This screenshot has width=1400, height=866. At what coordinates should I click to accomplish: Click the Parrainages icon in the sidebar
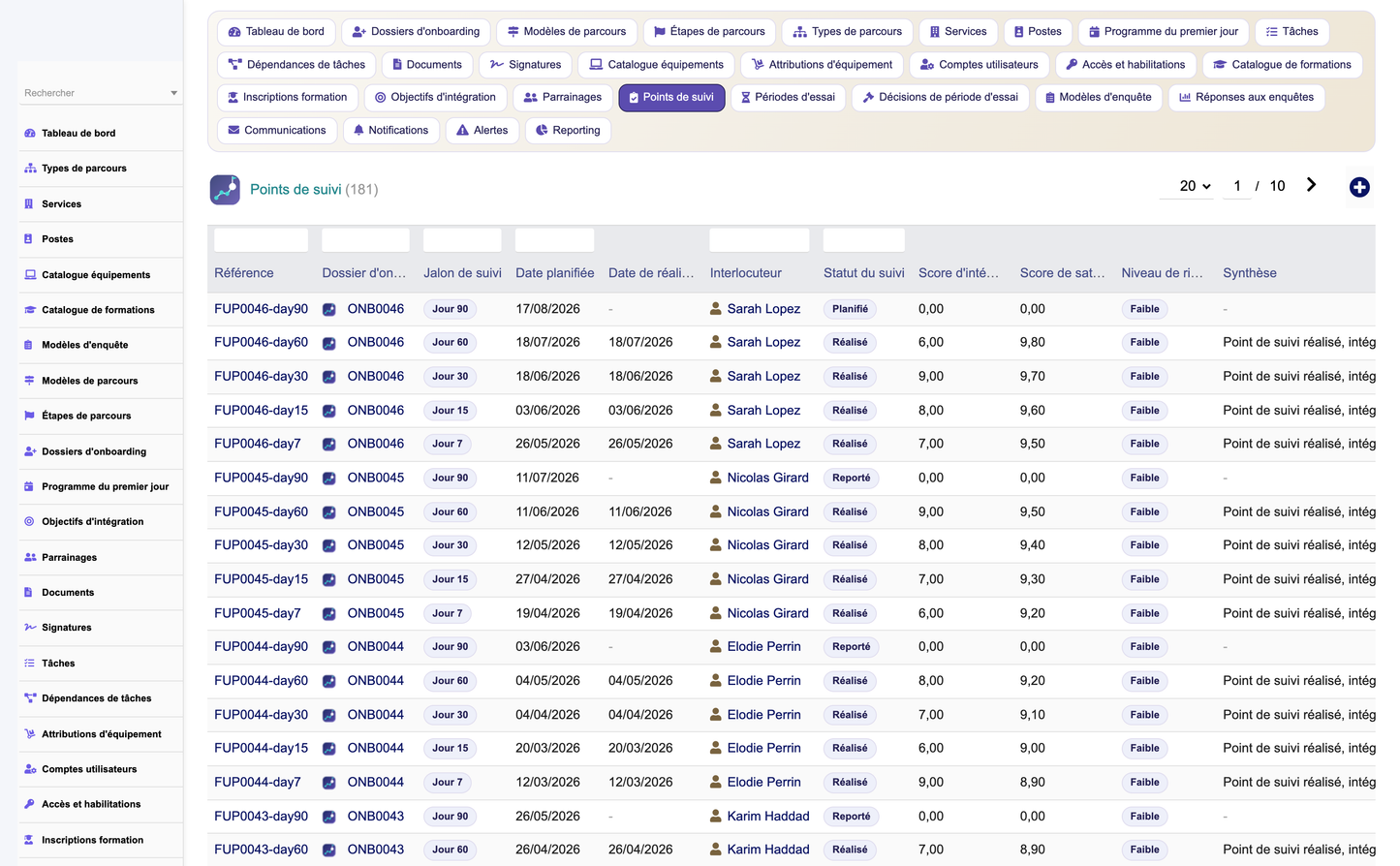pyautogui.click(x=30, y=557)
